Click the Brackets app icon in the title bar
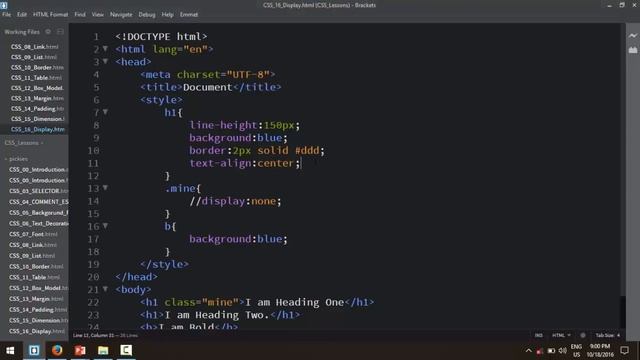This screenshot has height=360, width=640. click(x=4, y=5)
